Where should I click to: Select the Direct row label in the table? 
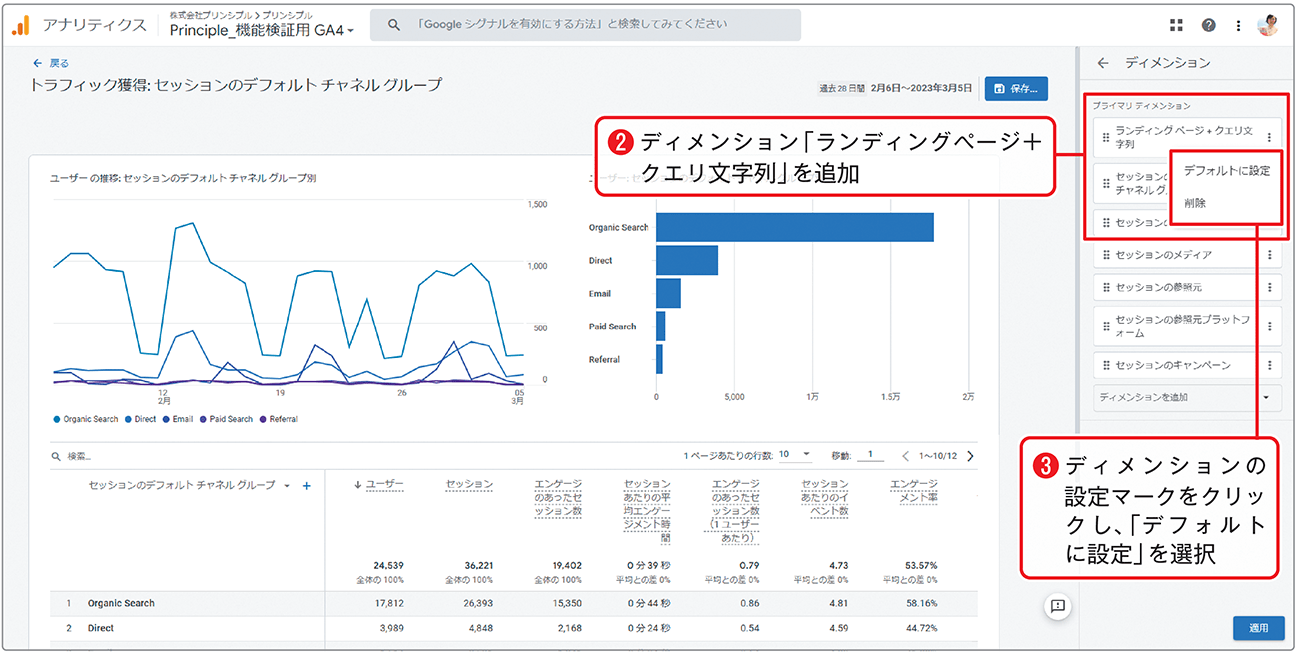click(x=101, y=629)
